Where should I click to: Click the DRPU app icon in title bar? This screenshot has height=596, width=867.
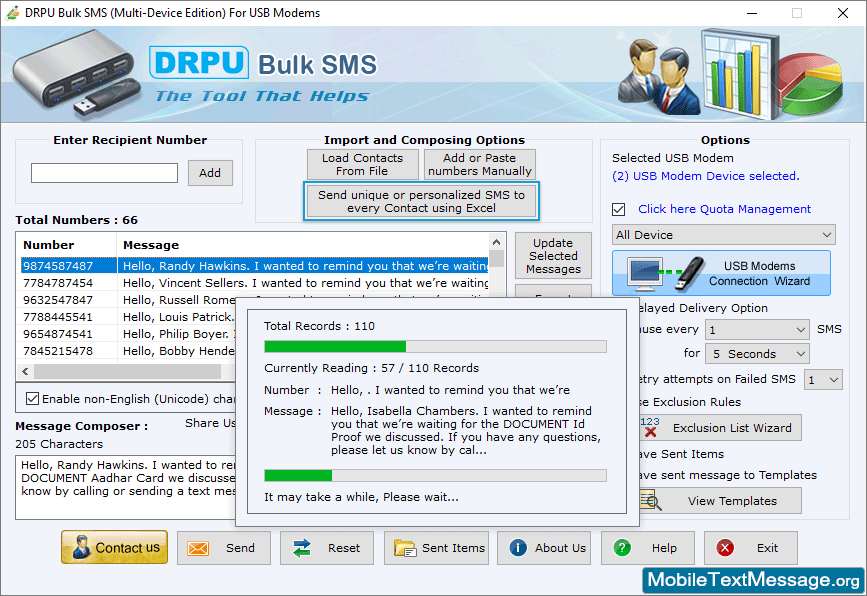tap(12, 13)
